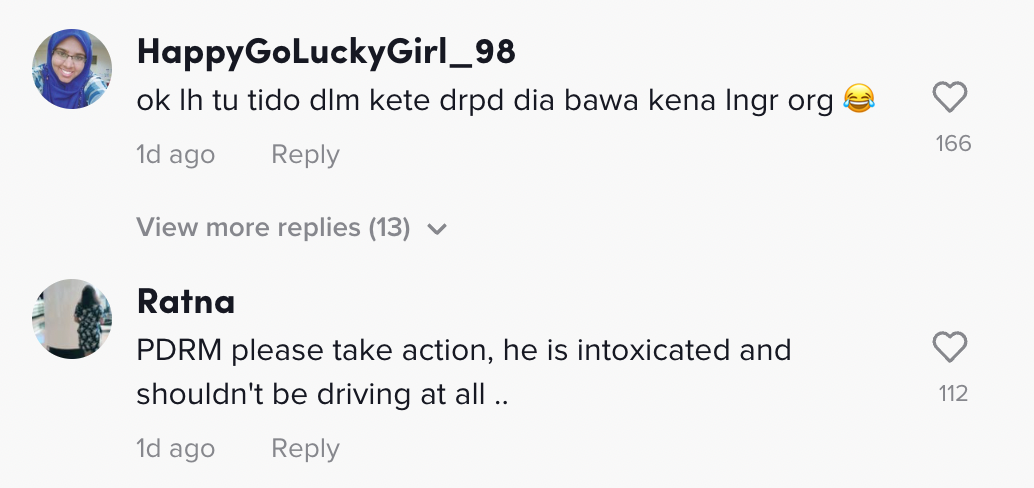Image resolution: width=1034 pixels, height=488 pixels.
Task: Click "1d ago" under HappyGoLuckyGirl_98's comment
Action: click(175, 155)
